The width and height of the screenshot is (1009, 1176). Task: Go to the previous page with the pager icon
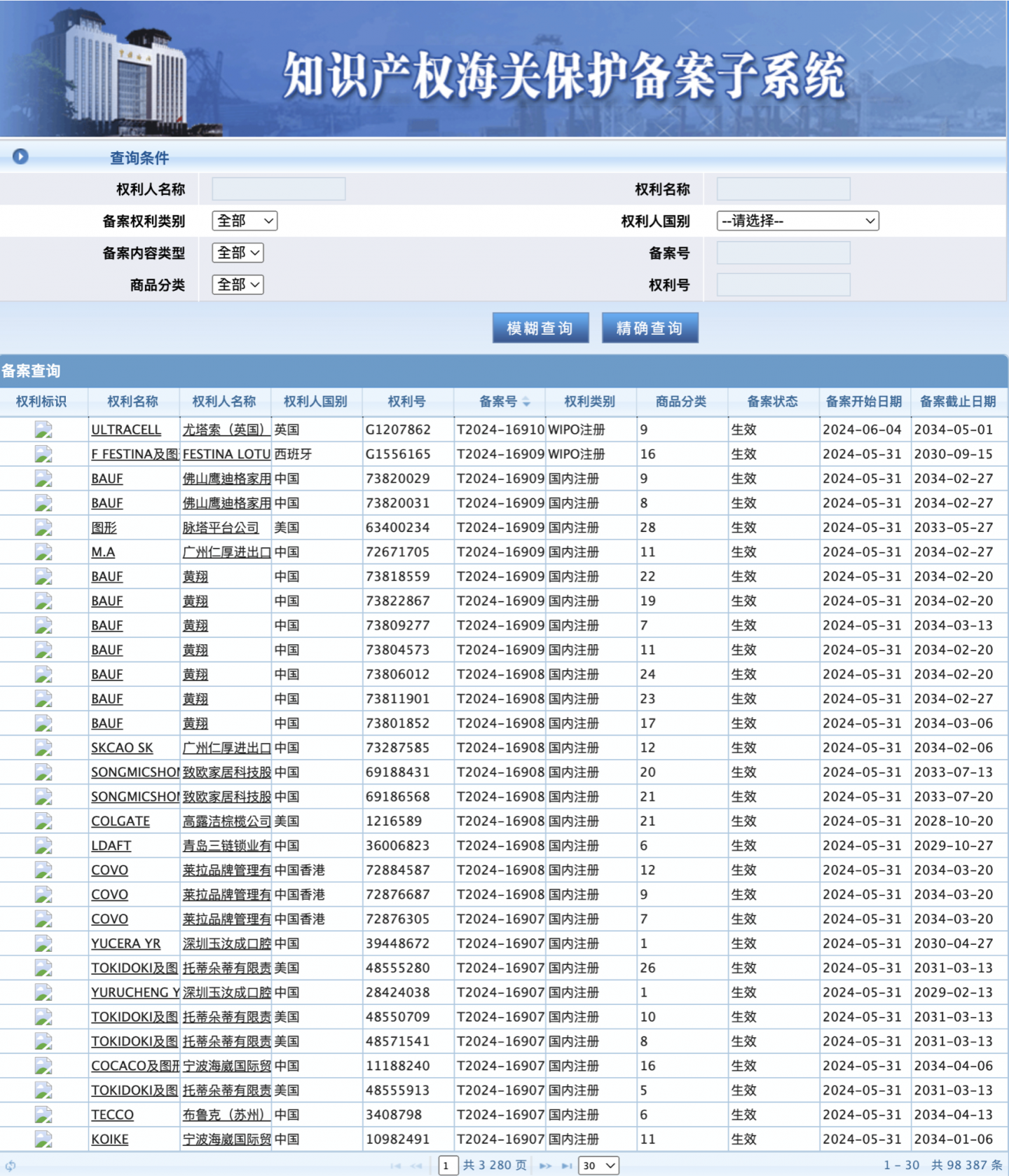coord(417,1165)
